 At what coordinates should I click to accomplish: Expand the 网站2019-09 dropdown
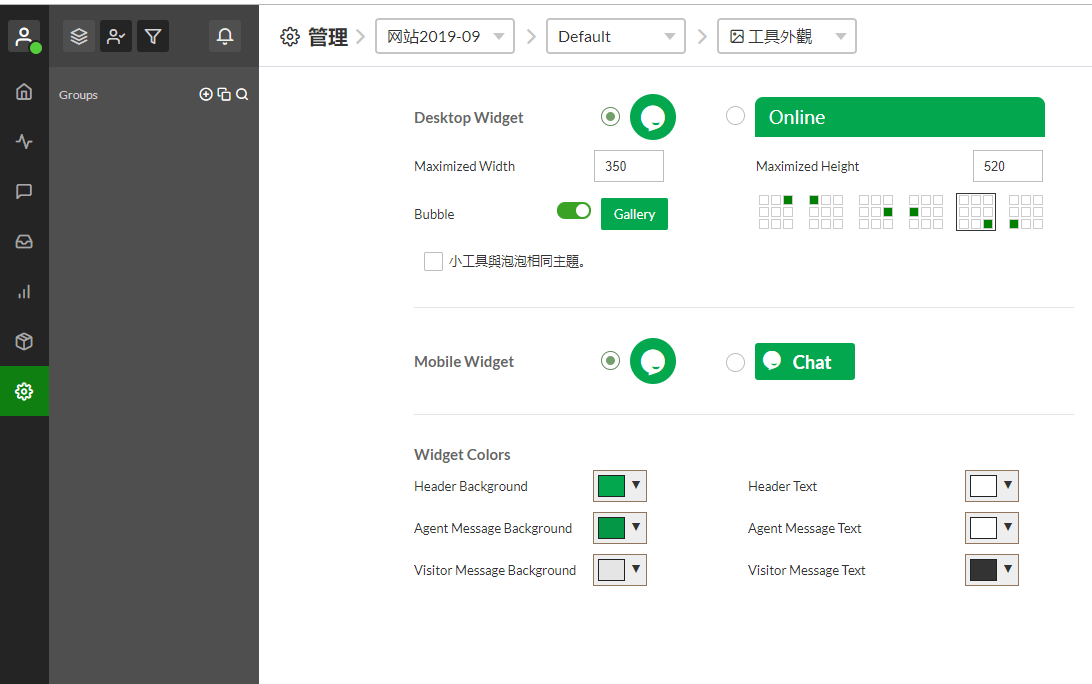(445, 37)
